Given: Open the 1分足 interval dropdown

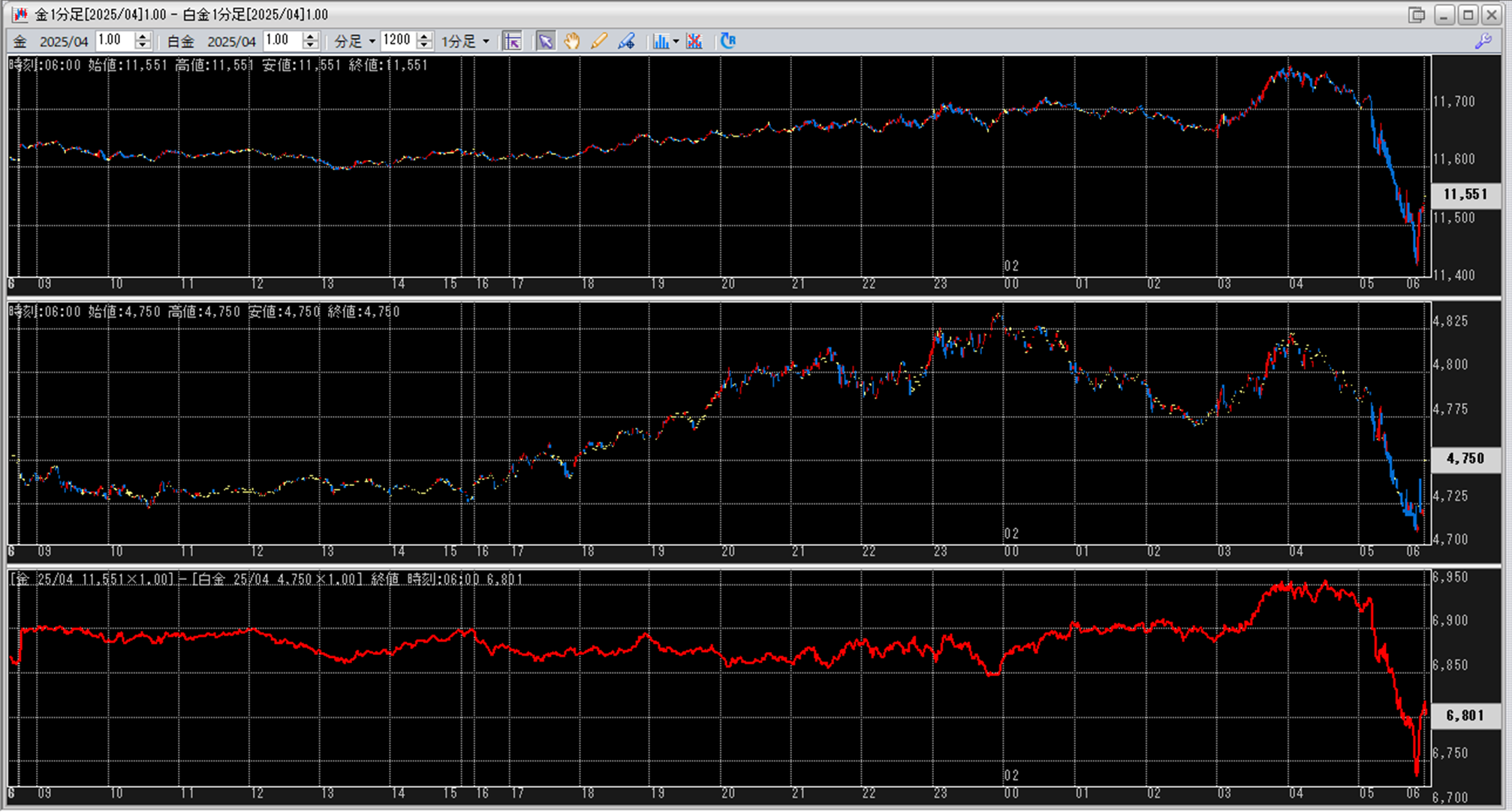Looking at the screenshot, I should [465, 41].
